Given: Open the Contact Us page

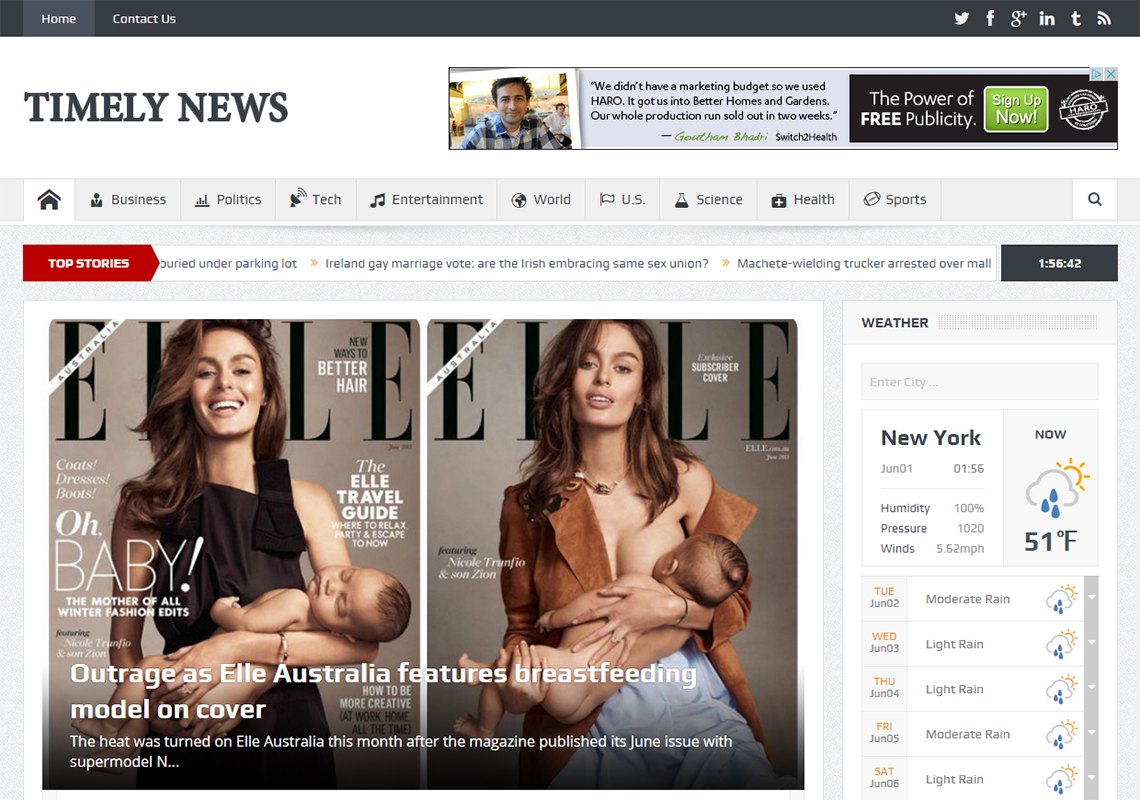Looking at the screenshot, I should 144,18.
